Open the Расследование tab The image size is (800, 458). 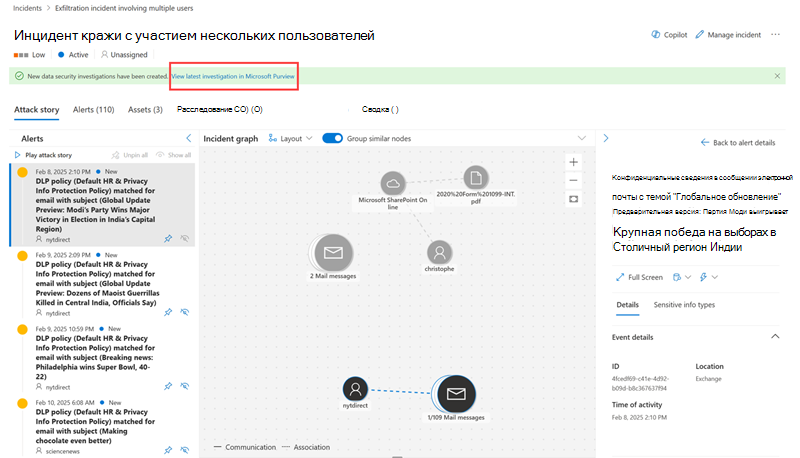click(220, 109)
